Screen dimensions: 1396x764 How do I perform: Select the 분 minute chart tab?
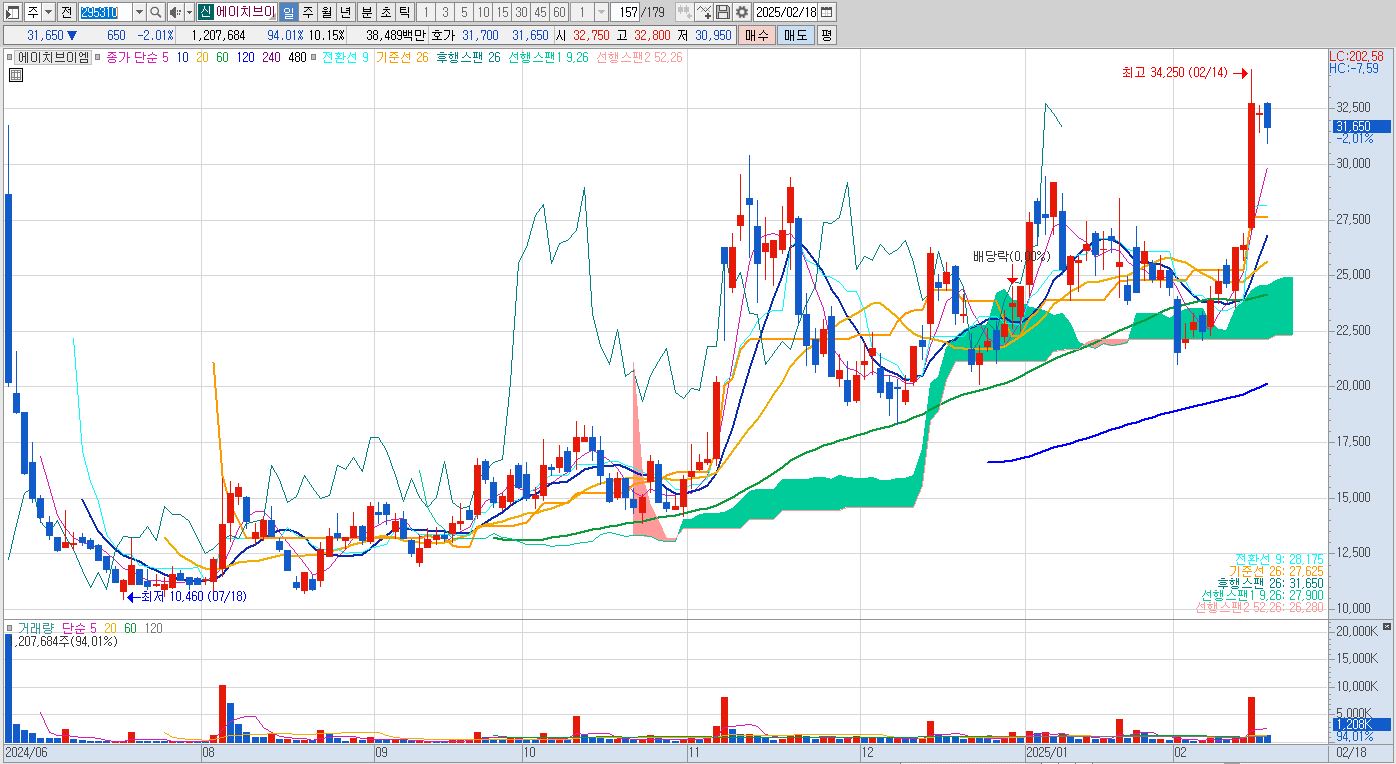(365, 12)
